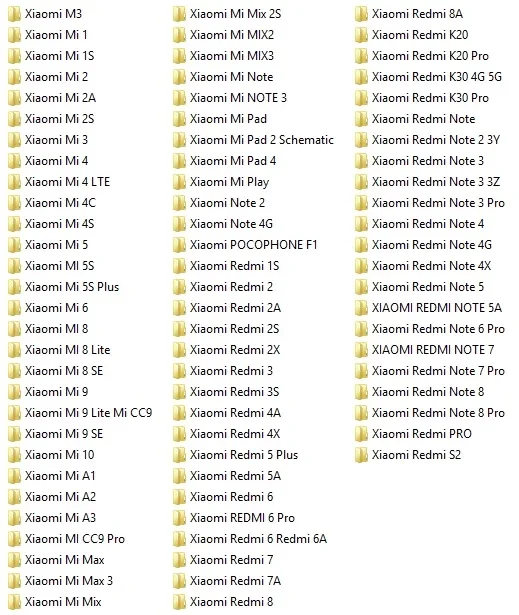This screenshot has height=615, width=519.
Task: Click the "Xiaomi Redmi Note 4X" label
Action: (432, 266)
